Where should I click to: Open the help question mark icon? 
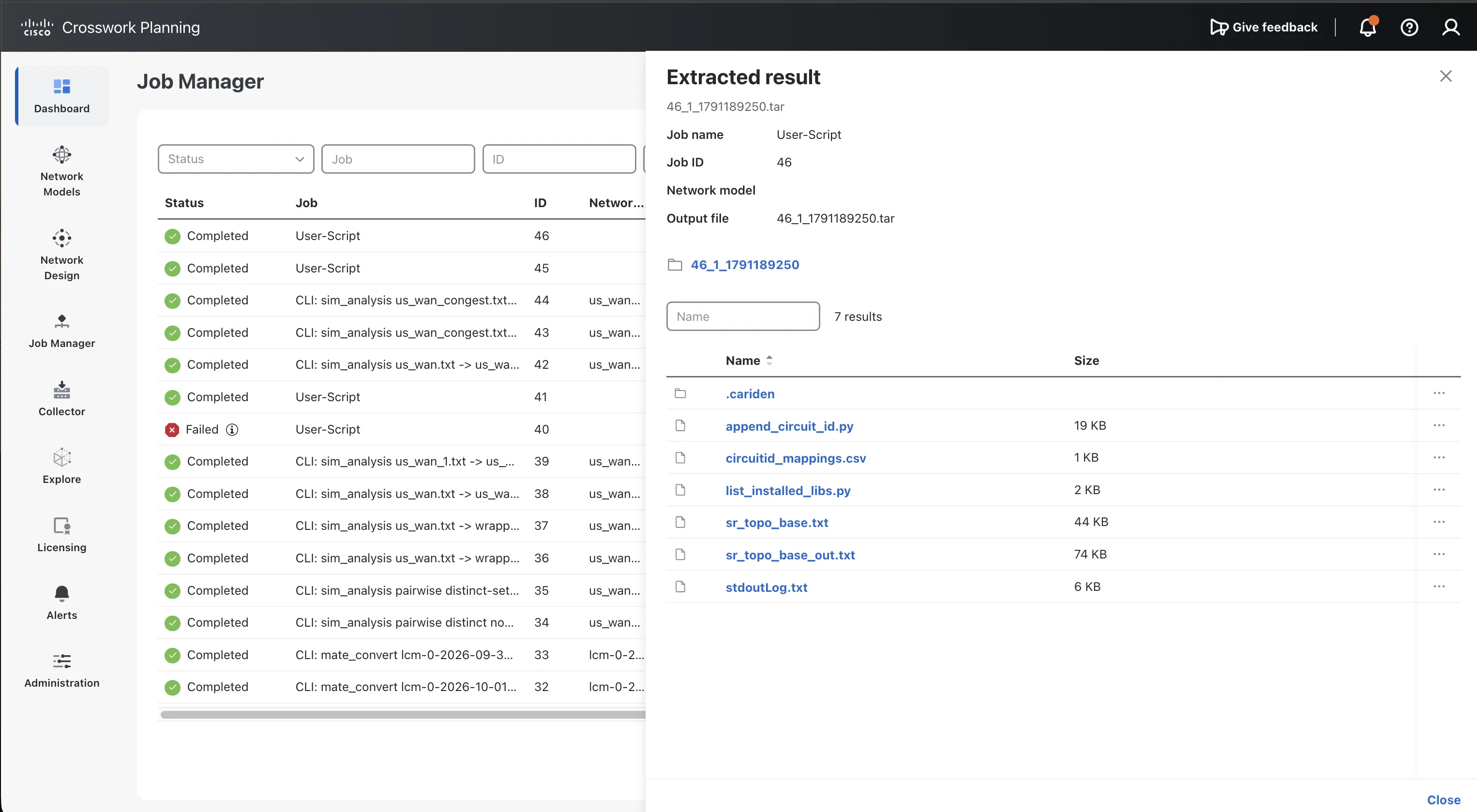point(1409,27)
